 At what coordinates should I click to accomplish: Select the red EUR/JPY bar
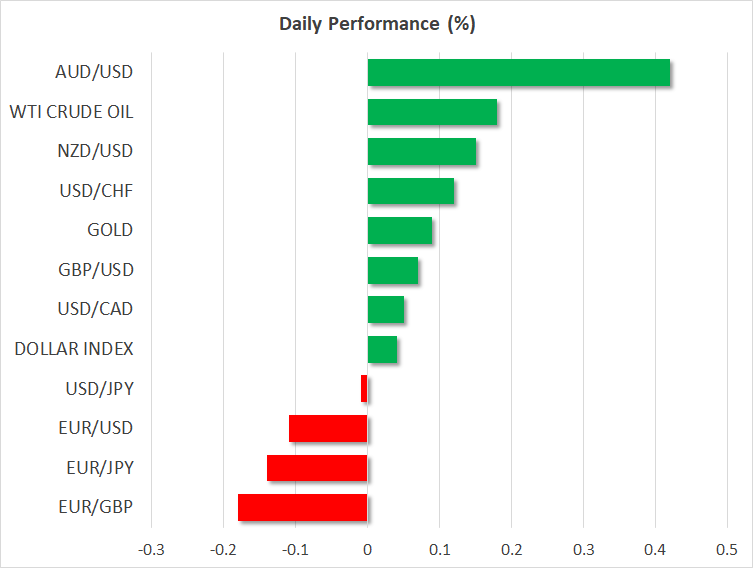(317, 468)
